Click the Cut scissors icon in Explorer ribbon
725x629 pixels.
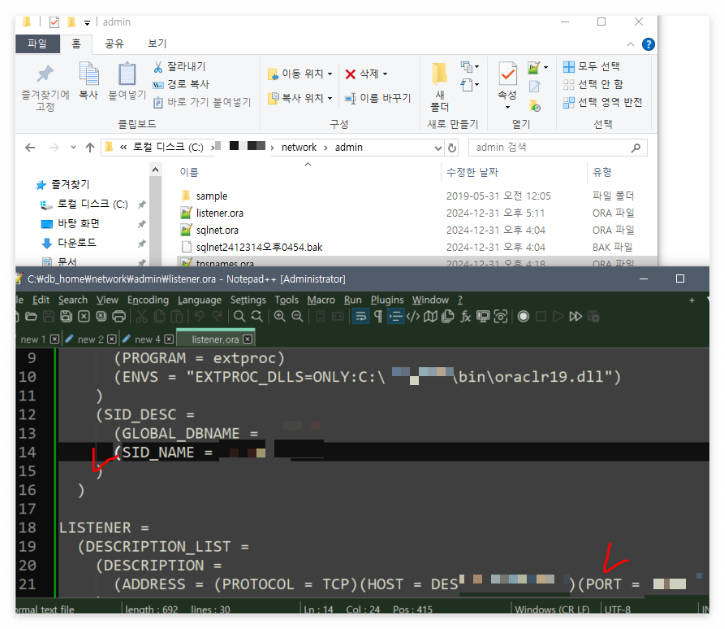[158, 67]
